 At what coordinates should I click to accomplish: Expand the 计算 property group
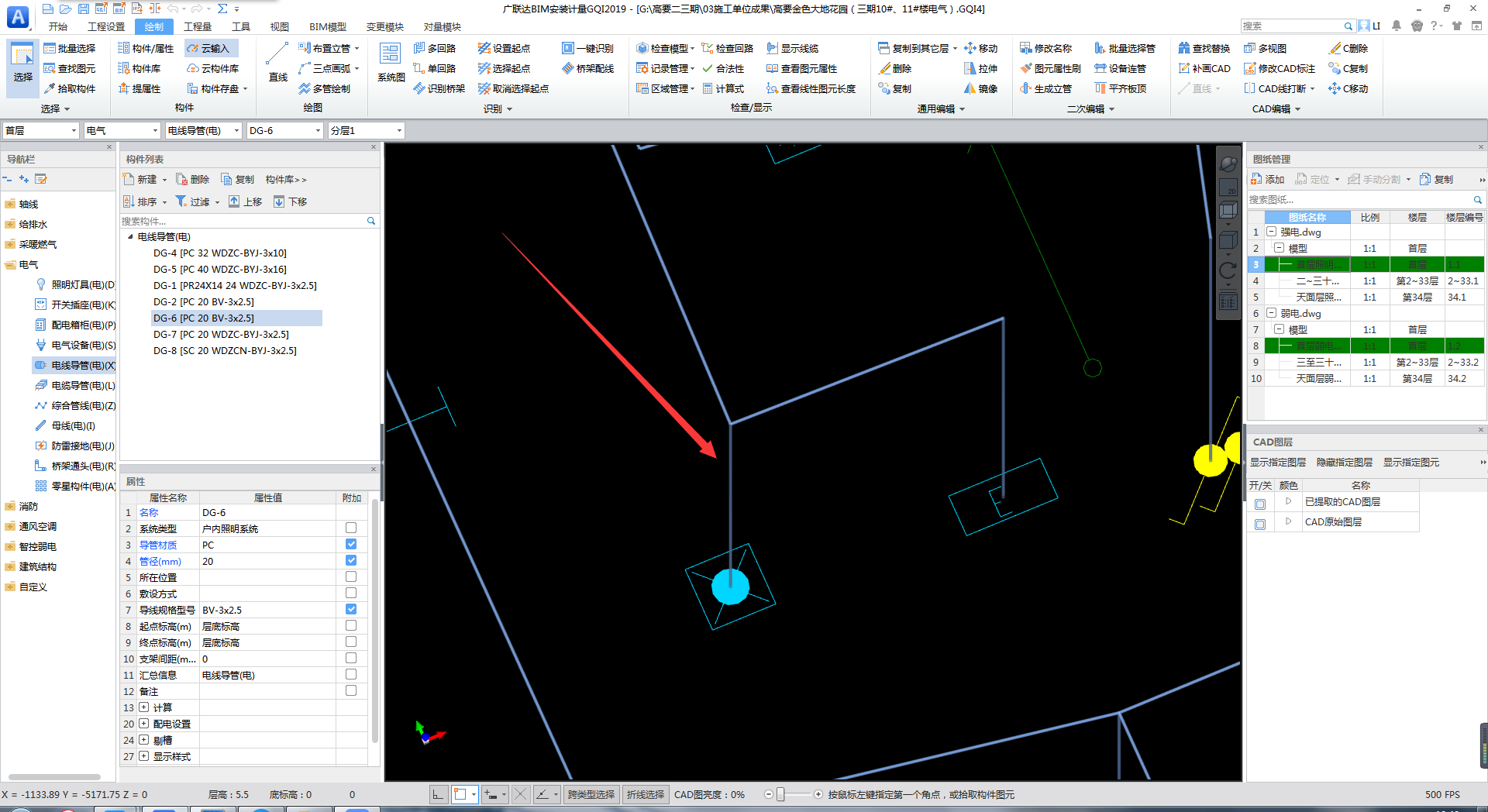pyautogui.click(x=144, y=707)
